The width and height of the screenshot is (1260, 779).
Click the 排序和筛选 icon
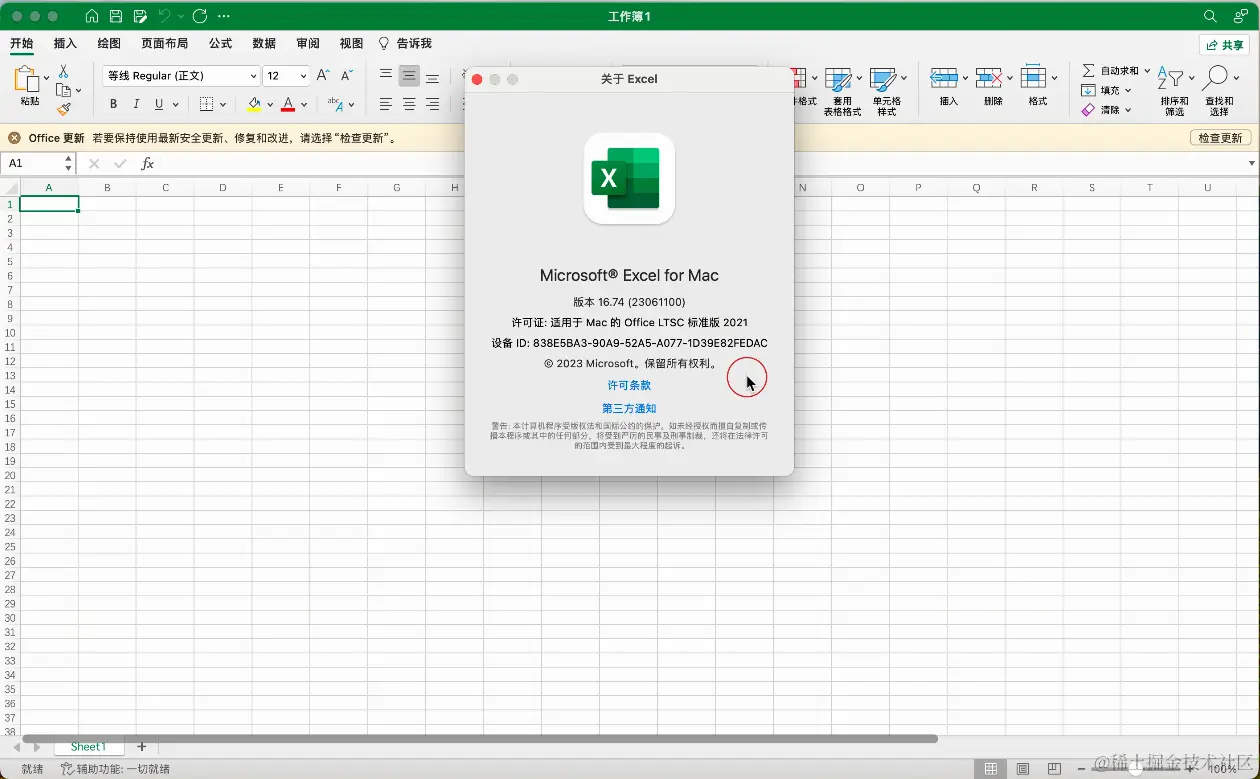(x=1170, y=80)
